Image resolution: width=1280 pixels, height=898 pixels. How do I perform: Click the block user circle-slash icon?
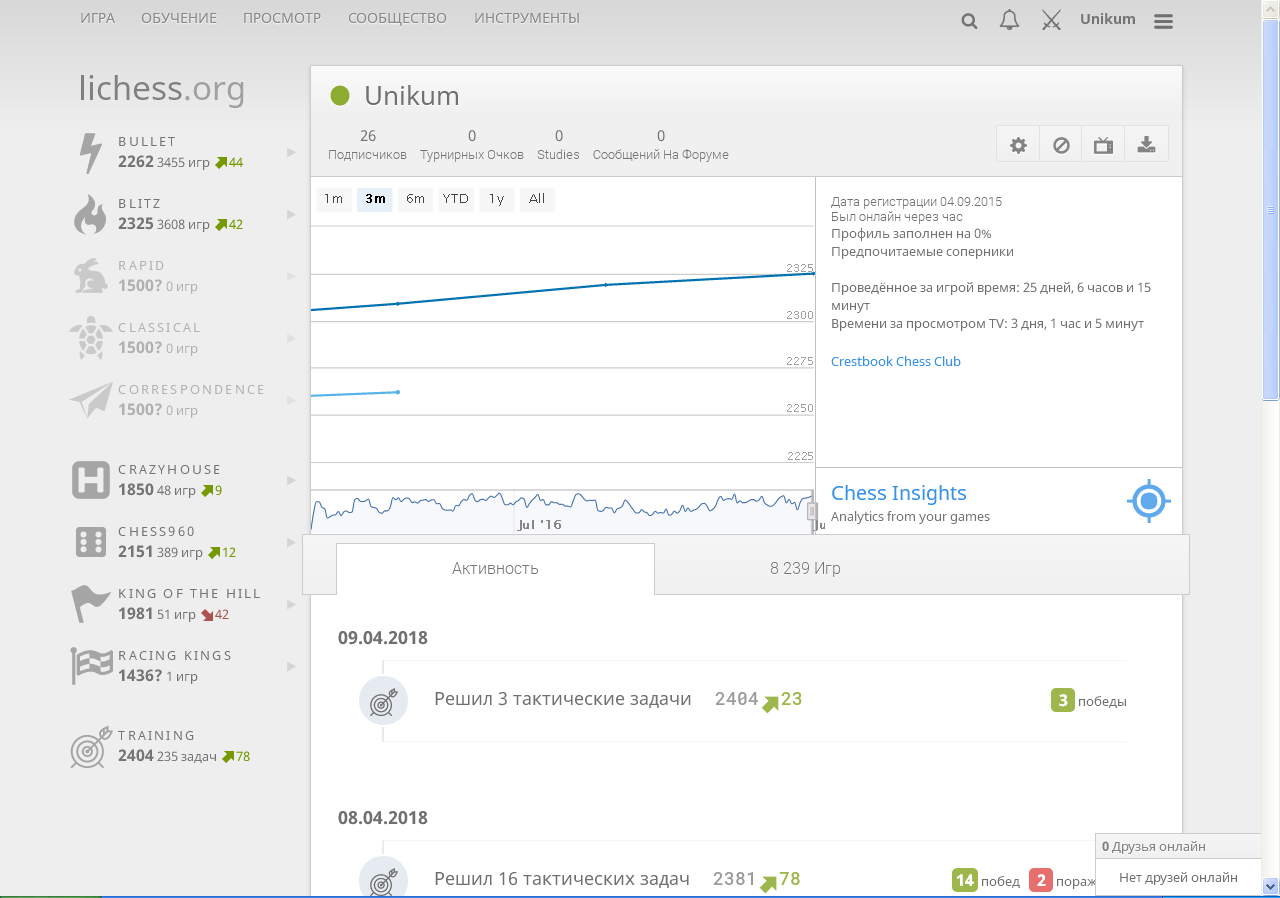coord(1061,145)
